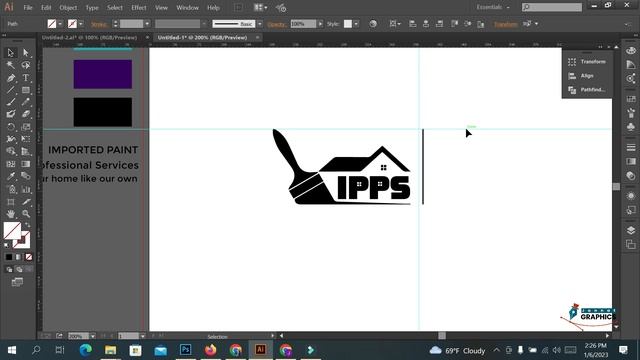Open the graphic Style dropdown
The image size is (640, 360).
click(356, 24)
